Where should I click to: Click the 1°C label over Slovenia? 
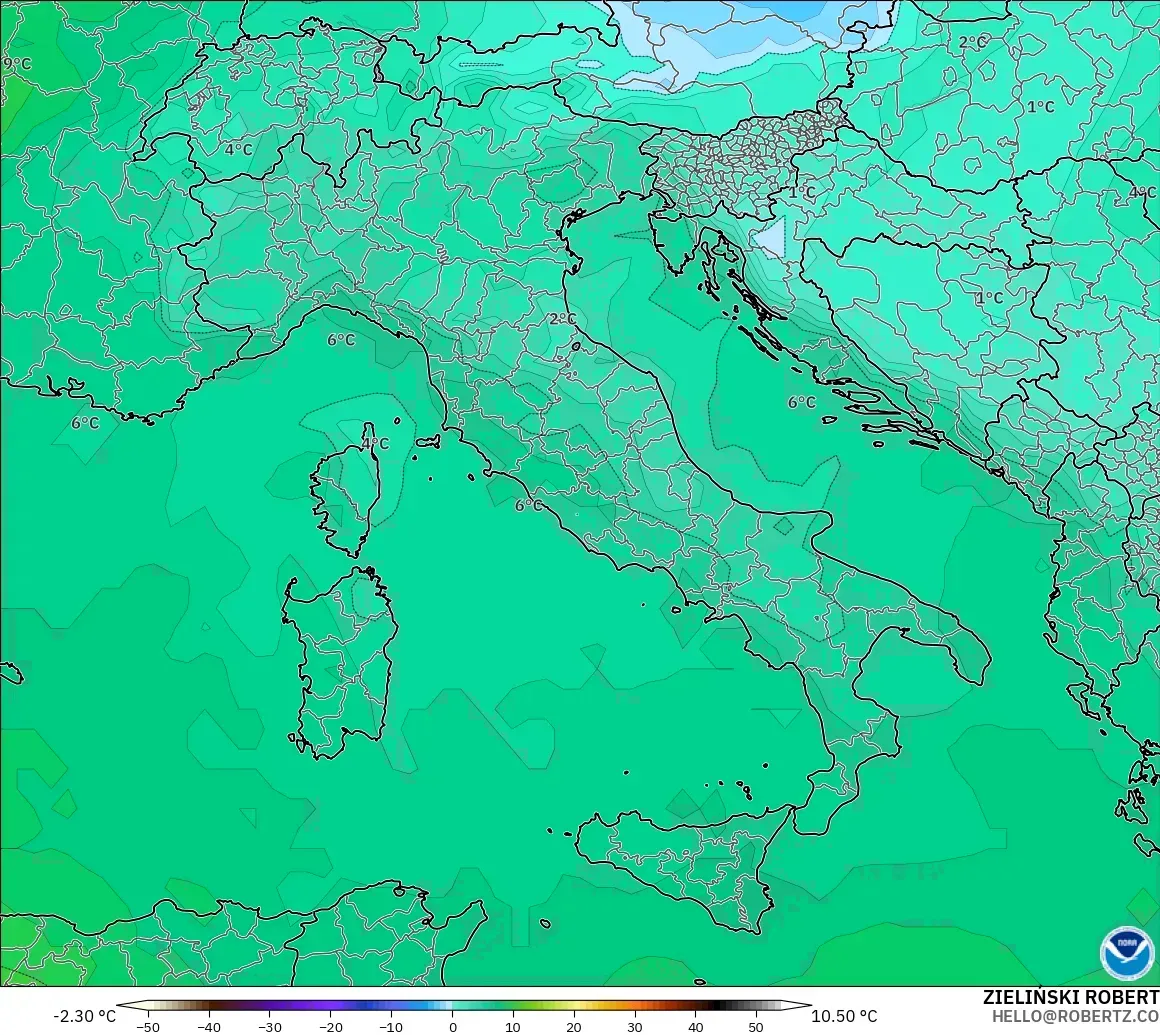point(802,193)
